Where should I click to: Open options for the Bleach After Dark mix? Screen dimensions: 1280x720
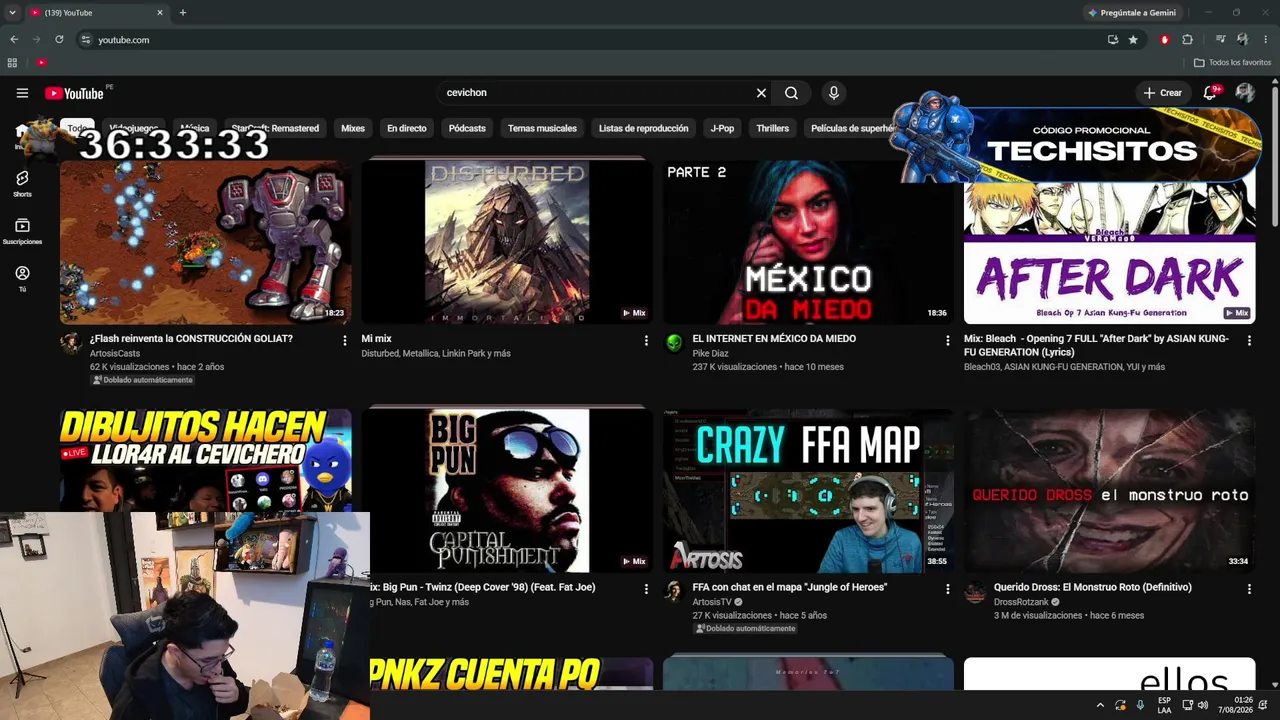tap(1249, 341)
